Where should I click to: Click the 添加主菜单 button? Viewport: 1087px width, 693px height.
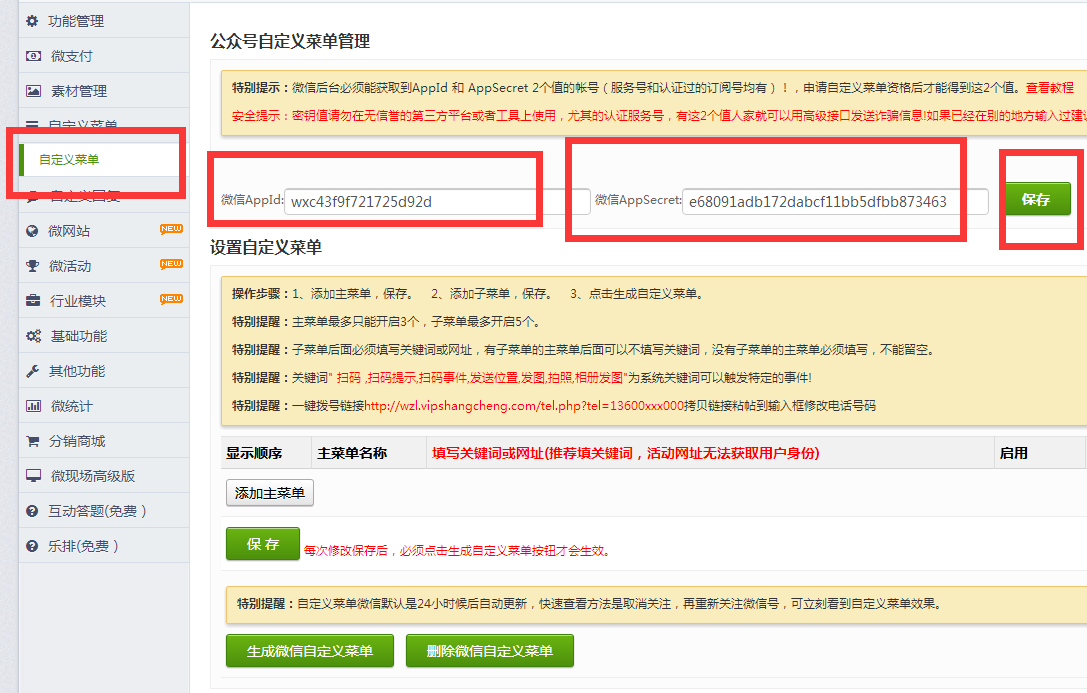[x=271, y=492]
